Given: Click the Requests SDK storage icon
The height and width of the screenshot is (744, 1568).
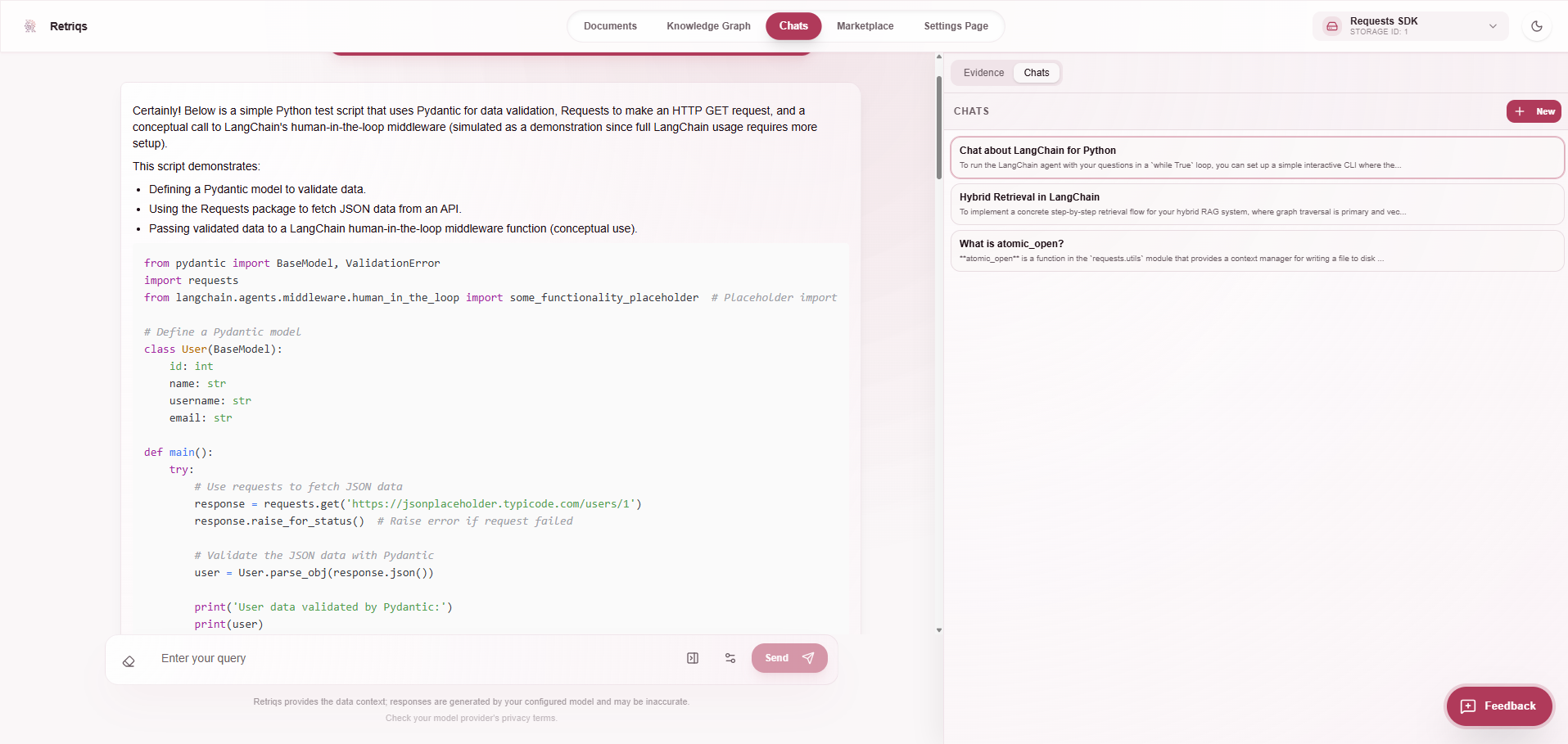Looking at the screenshot, I should (x=1332, y=26).
